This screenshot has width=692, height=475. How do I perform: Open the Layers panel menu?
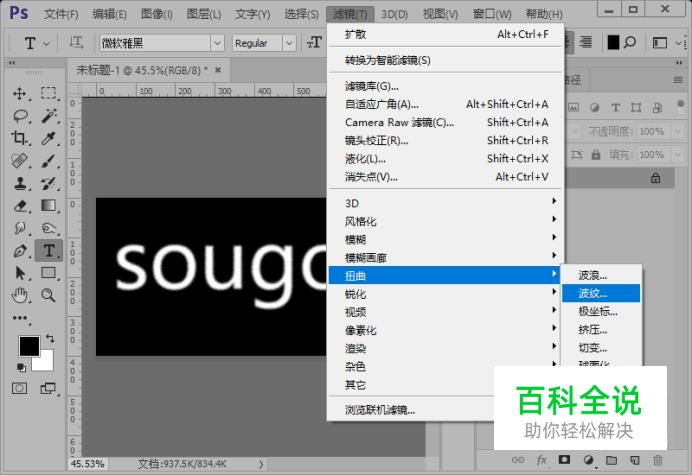(x=678, y=80)
